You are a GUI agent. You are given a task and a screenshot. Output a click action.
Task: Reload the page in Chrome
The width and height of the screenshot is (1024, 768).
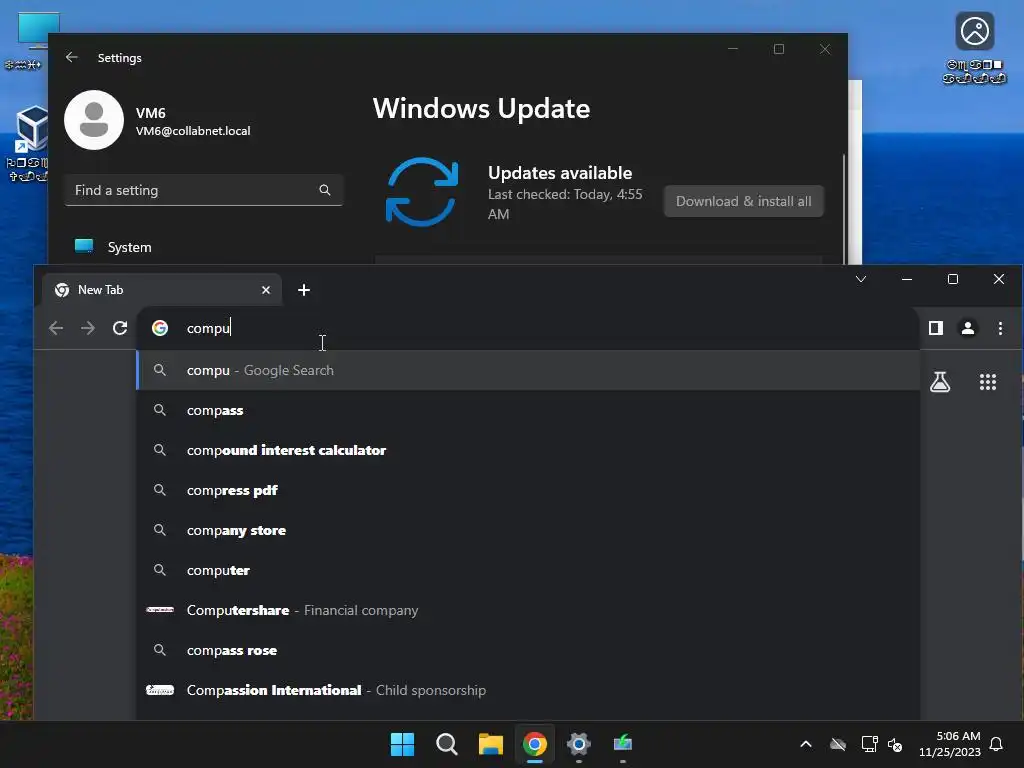120,328
